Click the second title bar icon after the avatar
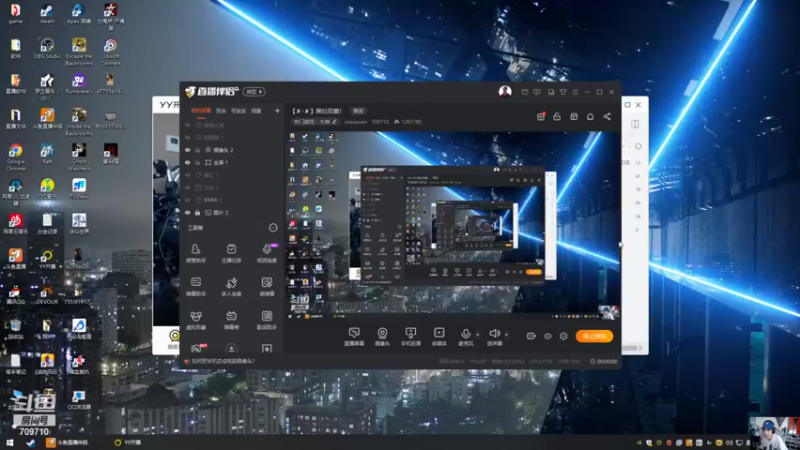 [537, 92]
